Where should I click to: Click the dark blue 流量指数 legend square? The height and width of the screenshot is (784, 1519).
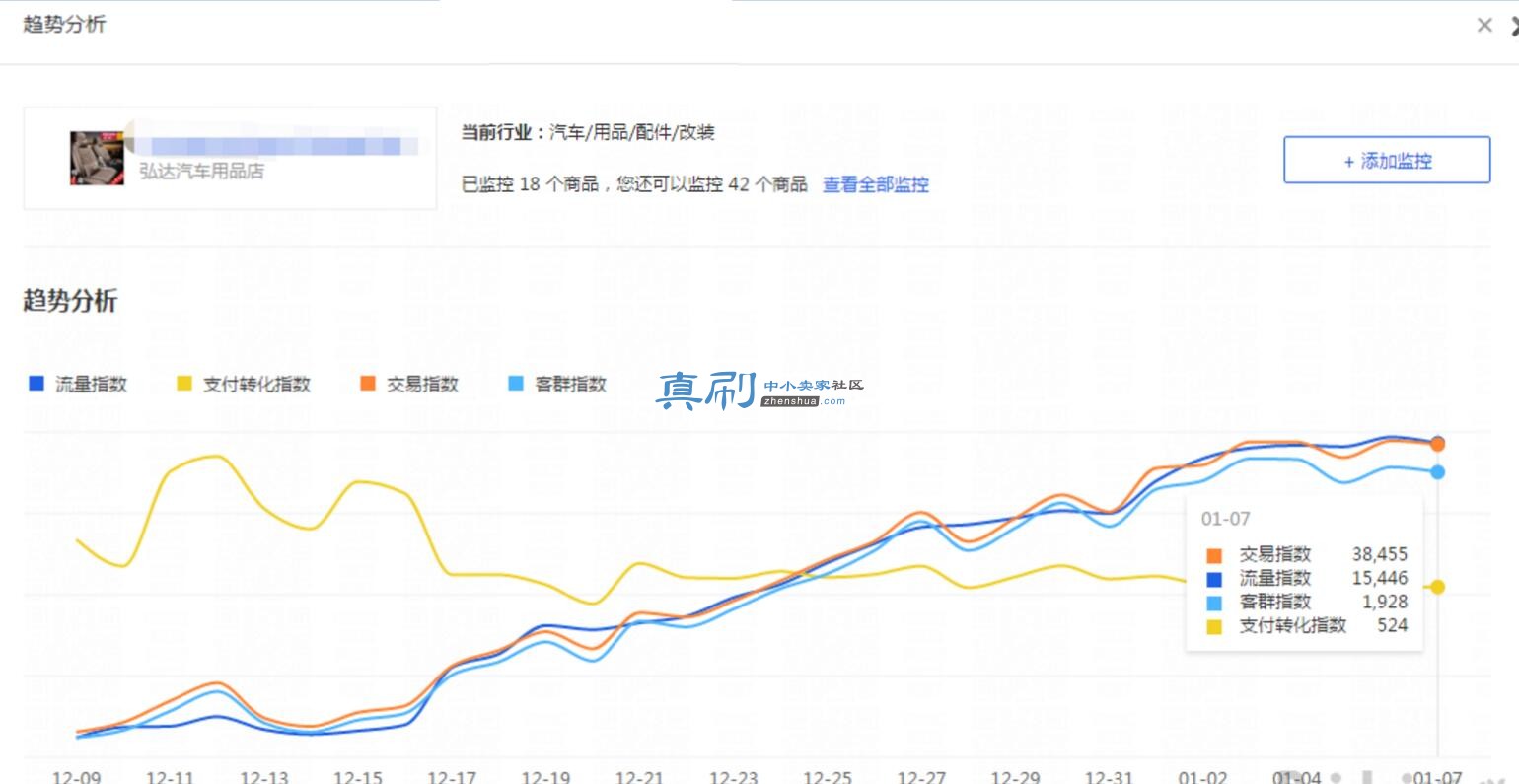[x=36, y=384]
